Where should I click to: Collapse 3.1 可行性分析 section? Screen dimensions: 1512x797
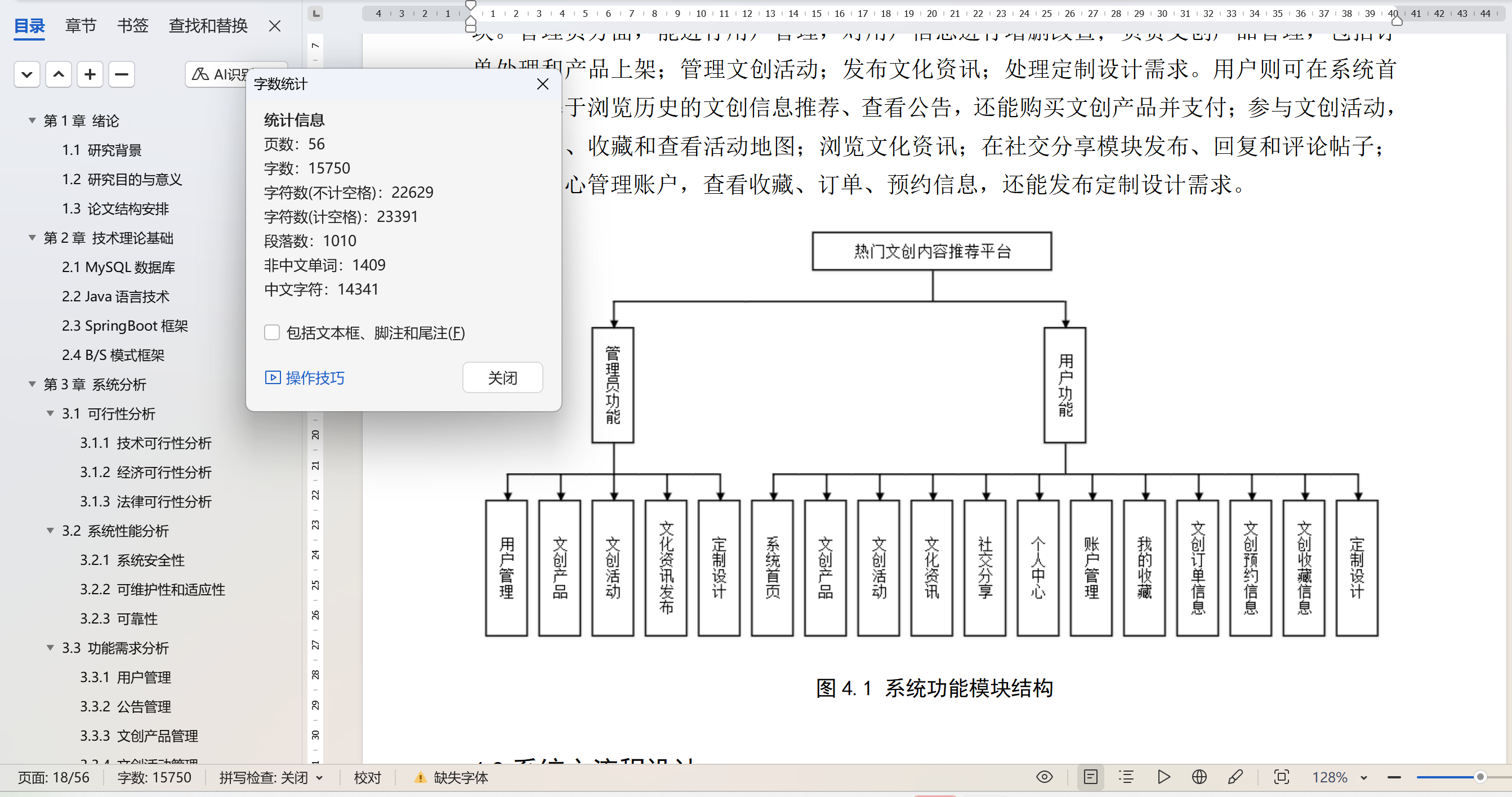51,414
